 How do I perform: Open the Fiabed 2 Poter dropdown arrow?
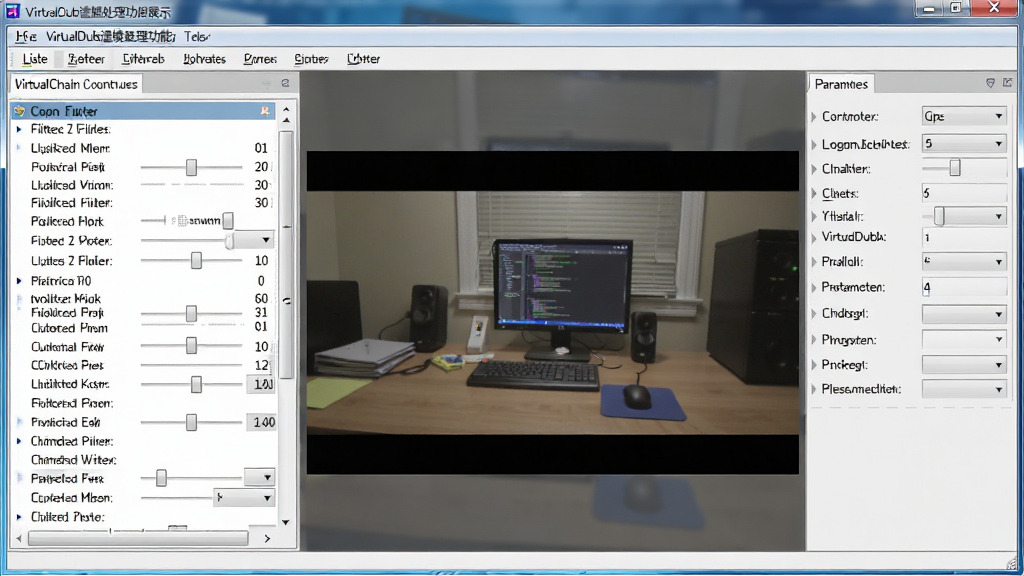tap(265, 240)
